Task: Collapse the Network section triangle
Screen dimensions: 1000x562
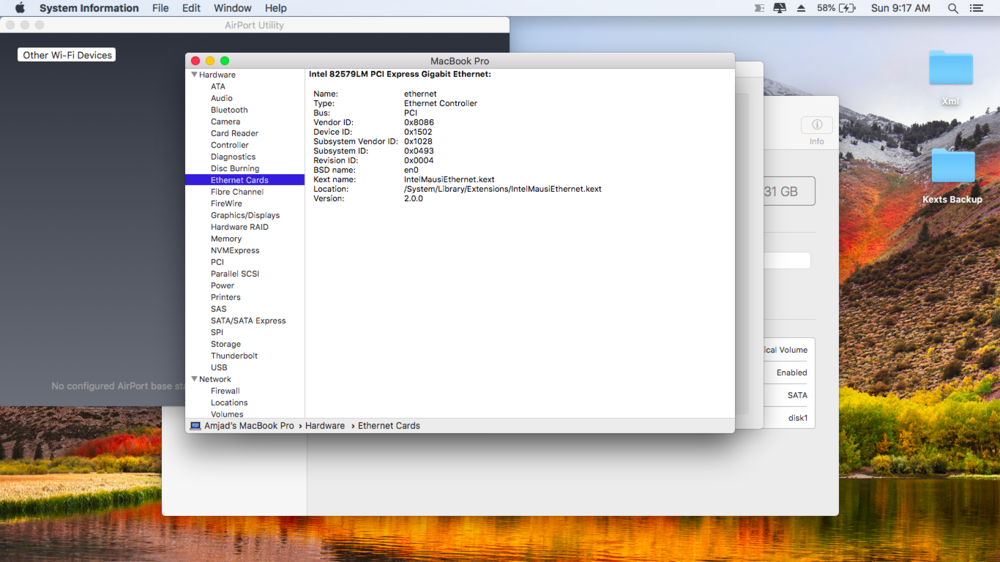Action: pos(194,379)
